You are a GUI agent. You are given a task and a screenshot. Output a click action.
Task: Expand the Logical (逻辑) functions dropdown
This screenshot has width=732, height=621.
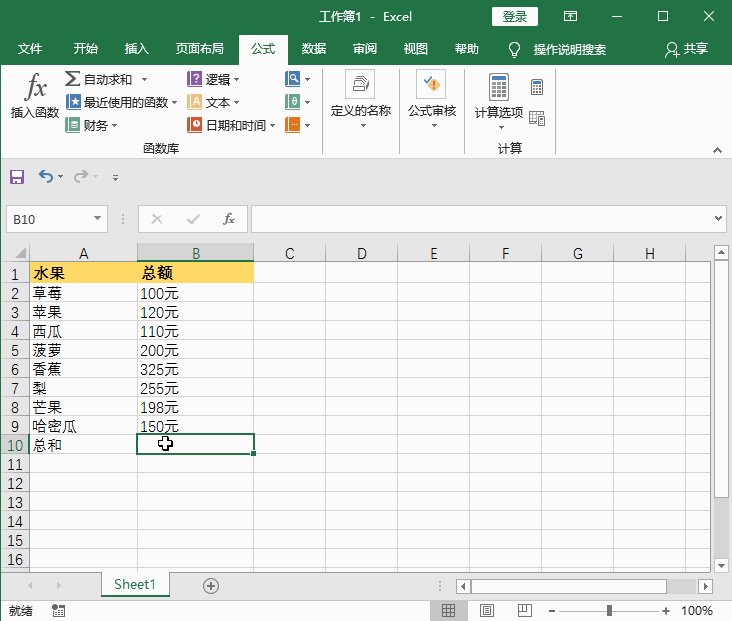pos(214,79)
